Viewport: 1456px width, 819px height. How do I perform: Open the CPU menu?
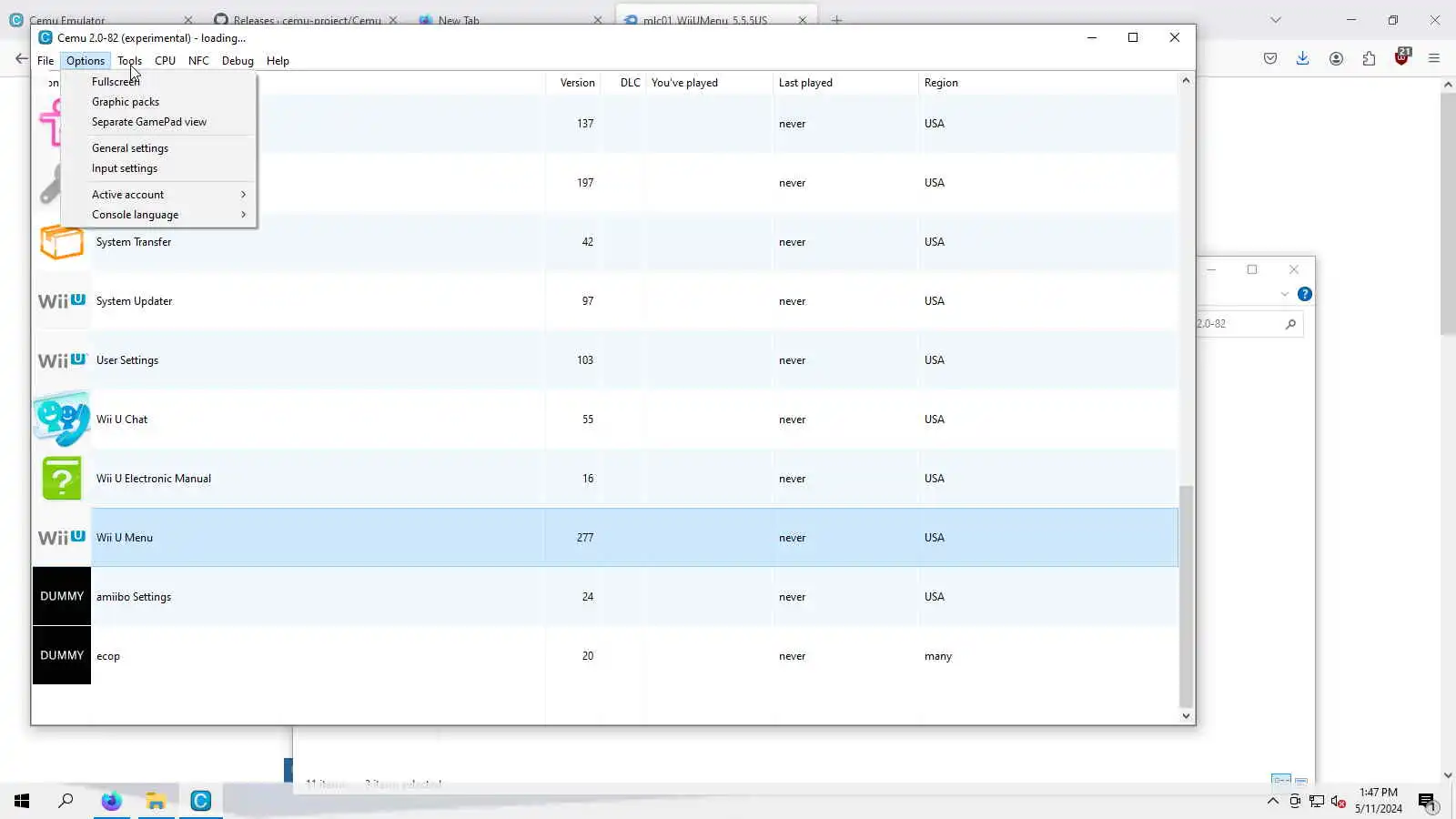(165, 61)
